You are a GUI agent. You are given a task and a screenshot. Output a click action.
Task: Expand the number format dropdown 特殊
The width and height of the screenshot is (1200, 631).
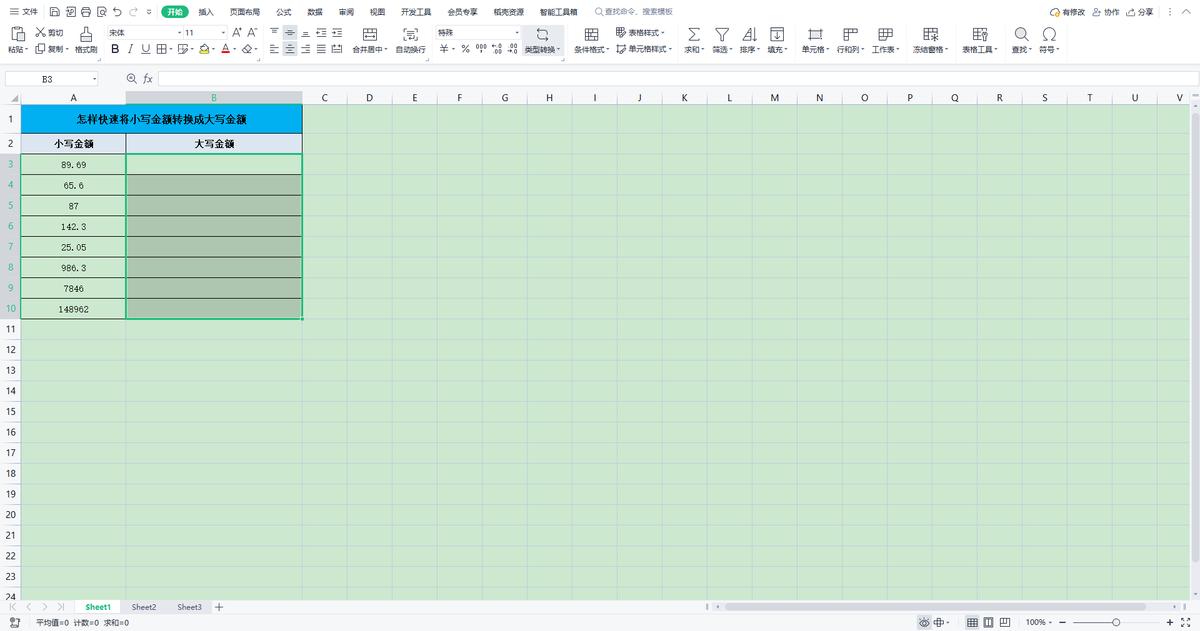pyautogui.click(x=515, y=33)
